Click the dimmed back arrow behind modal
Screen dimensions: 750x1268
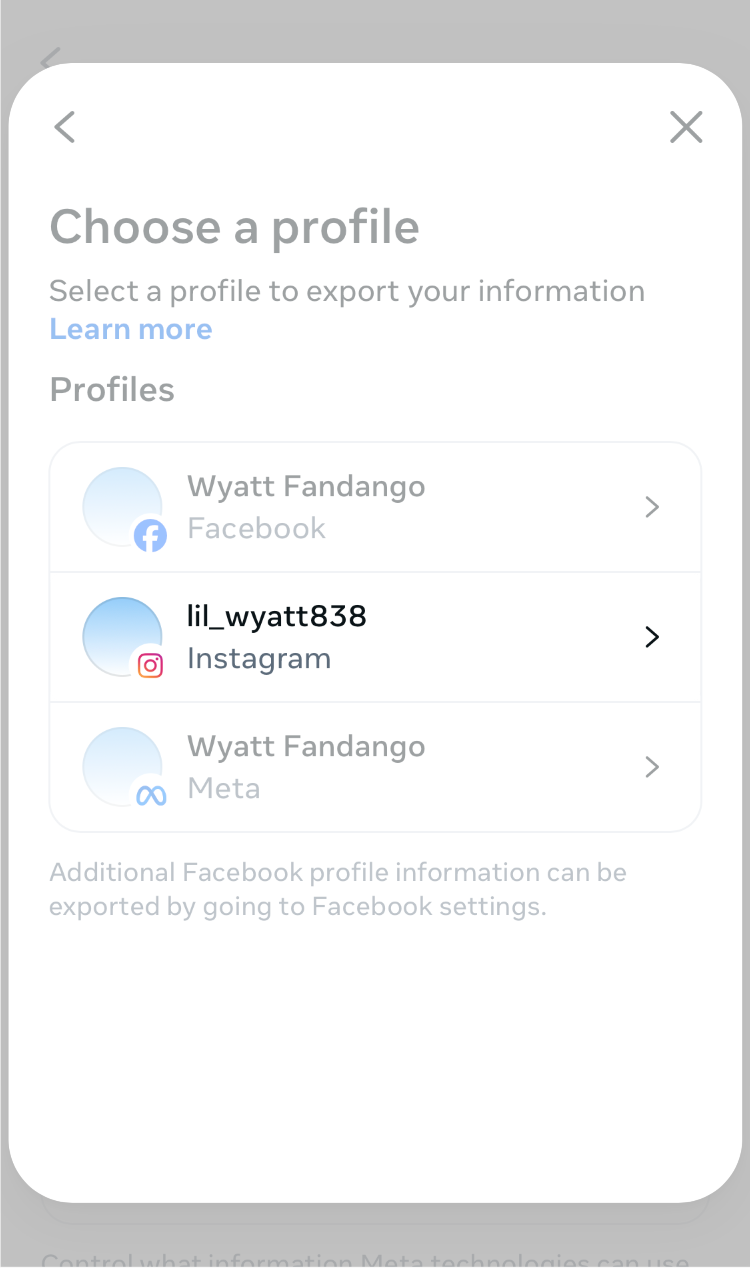click(50, 55)
